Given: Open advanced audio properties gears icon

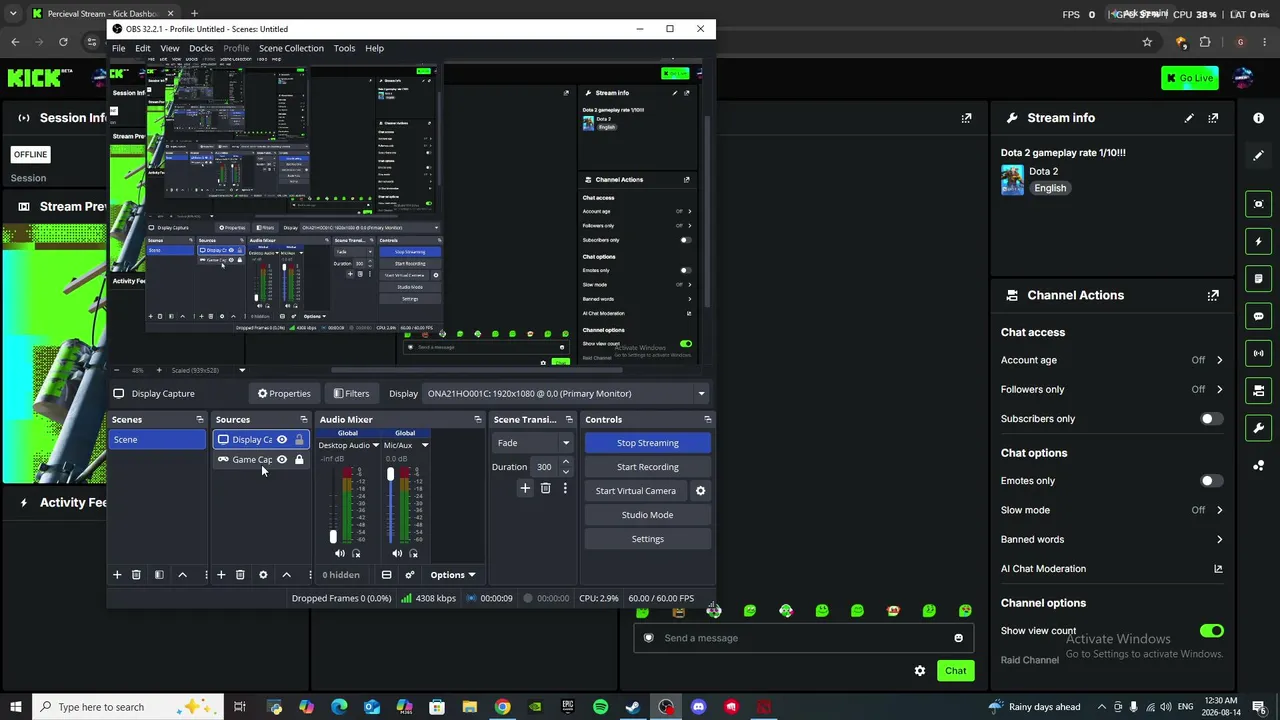Looking at the screenshot, I should [409, 575].
